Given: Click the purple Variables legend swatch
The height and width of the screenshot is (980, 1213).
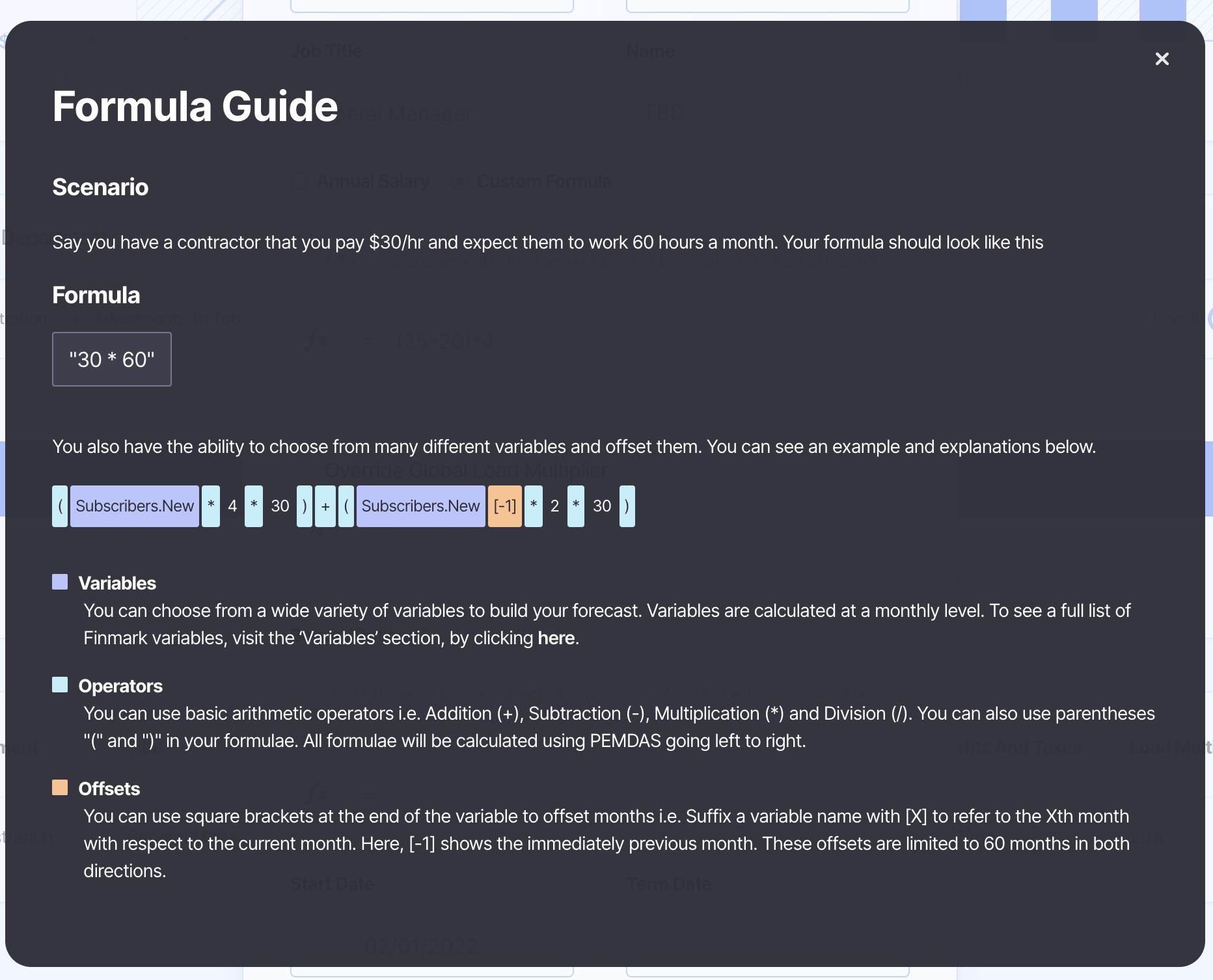Looking at the screenshot, I should point(60,582).
